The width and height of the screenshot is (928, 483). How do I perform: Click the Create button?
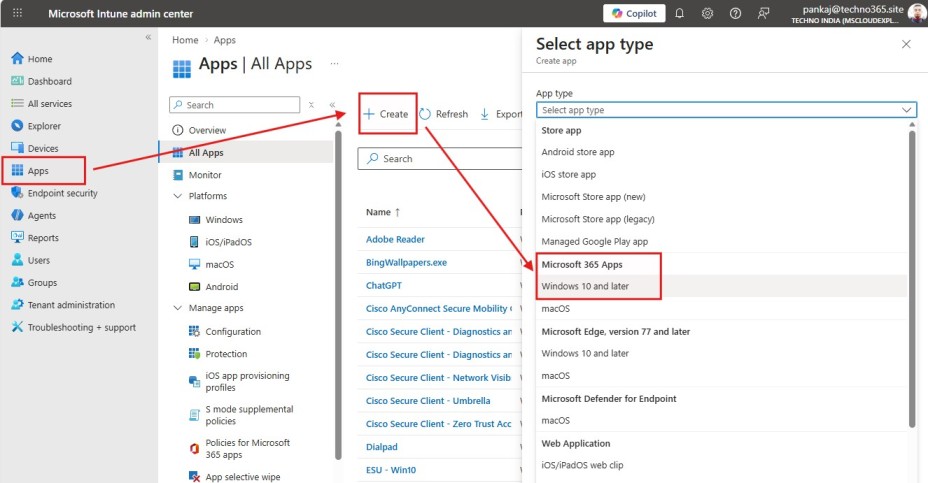[386, 114]
